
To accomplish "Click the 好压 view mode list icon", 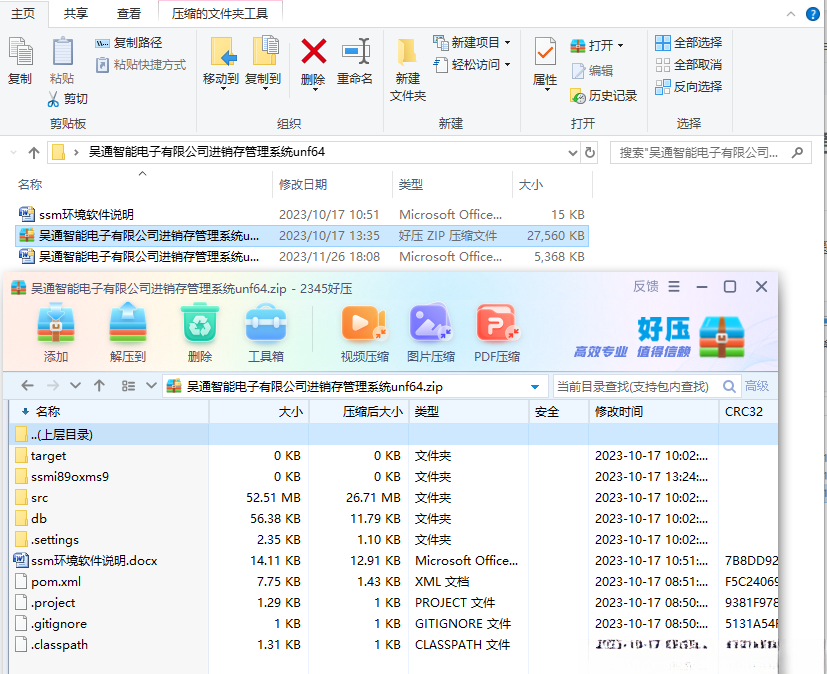I will 128,386.
